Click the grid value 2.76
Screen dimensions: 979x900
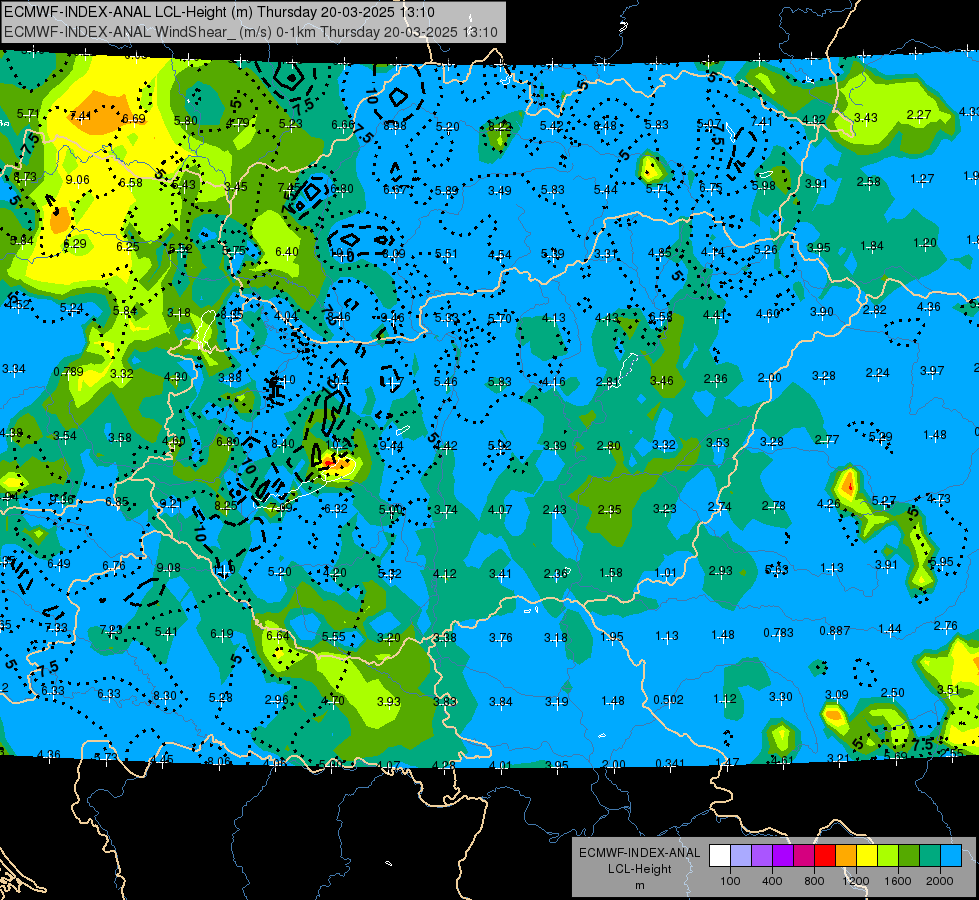tap(946, 626)
